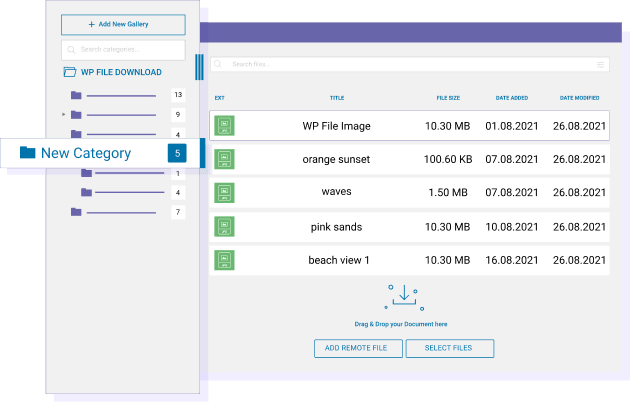Click the New Category folder icon
Image resolution: width=630 pixels, height=402 pixels.
click(28, 153)
